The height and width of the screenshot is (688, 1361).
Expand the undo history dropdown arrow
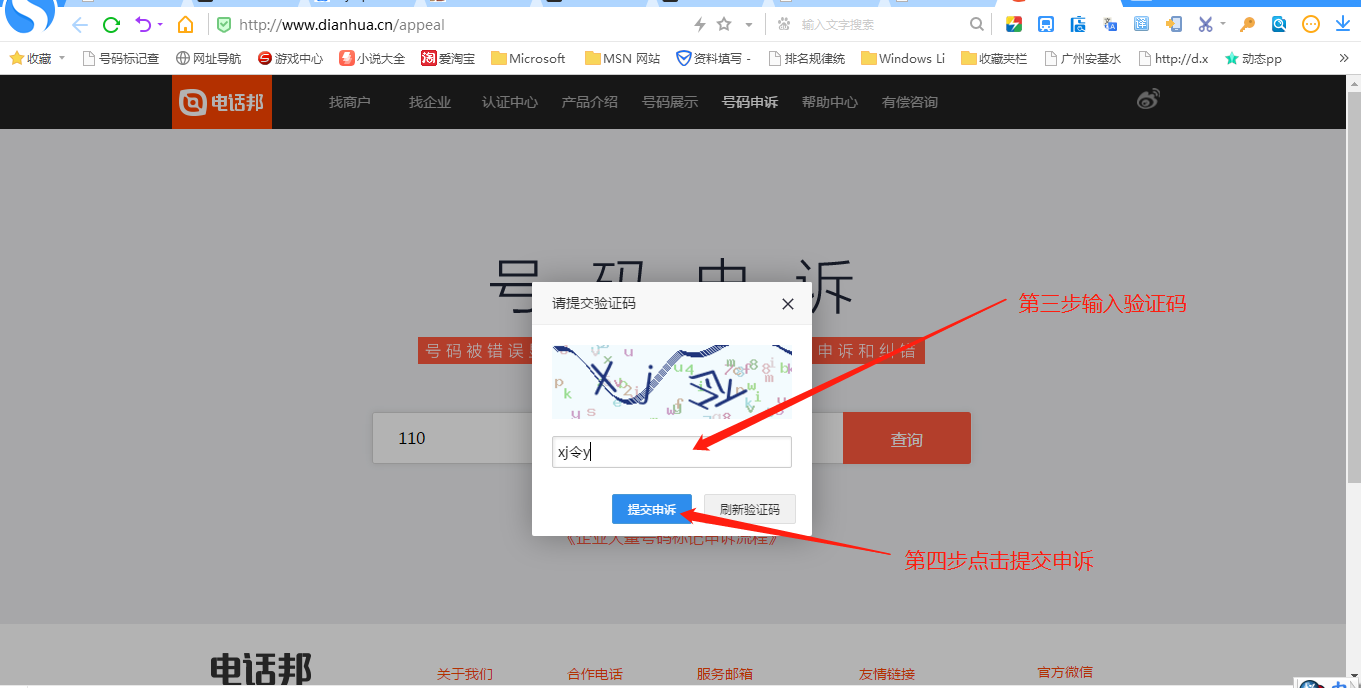point(160,25)
